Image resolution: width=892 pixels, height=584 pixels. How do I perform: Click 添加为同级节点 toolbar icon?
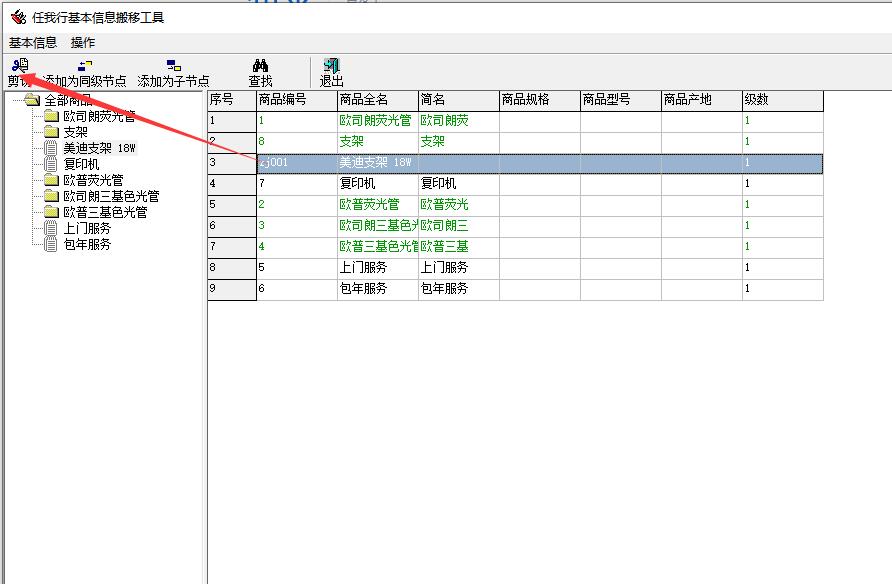85,65
